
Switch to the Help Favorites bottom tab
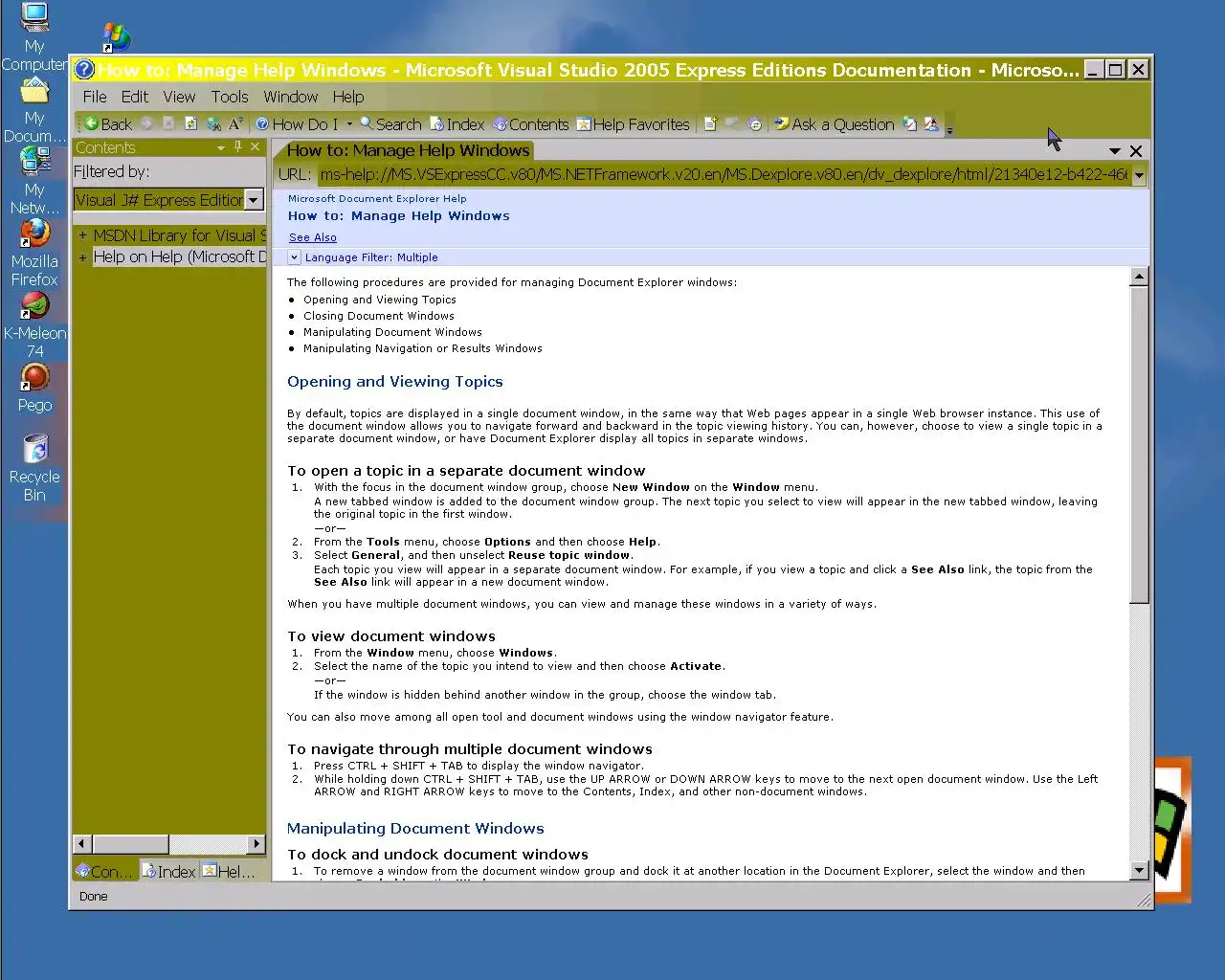pyautogui.click(x=230, y=871)
